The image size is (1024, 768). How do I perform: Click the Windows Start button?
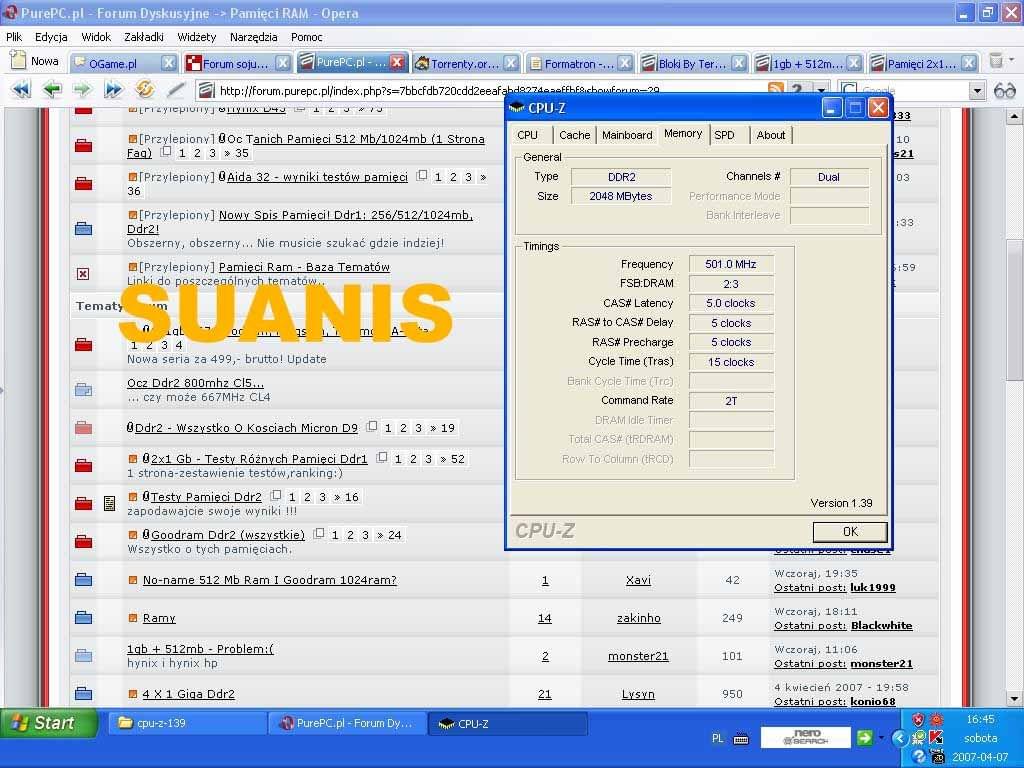[x=48, y=723]
